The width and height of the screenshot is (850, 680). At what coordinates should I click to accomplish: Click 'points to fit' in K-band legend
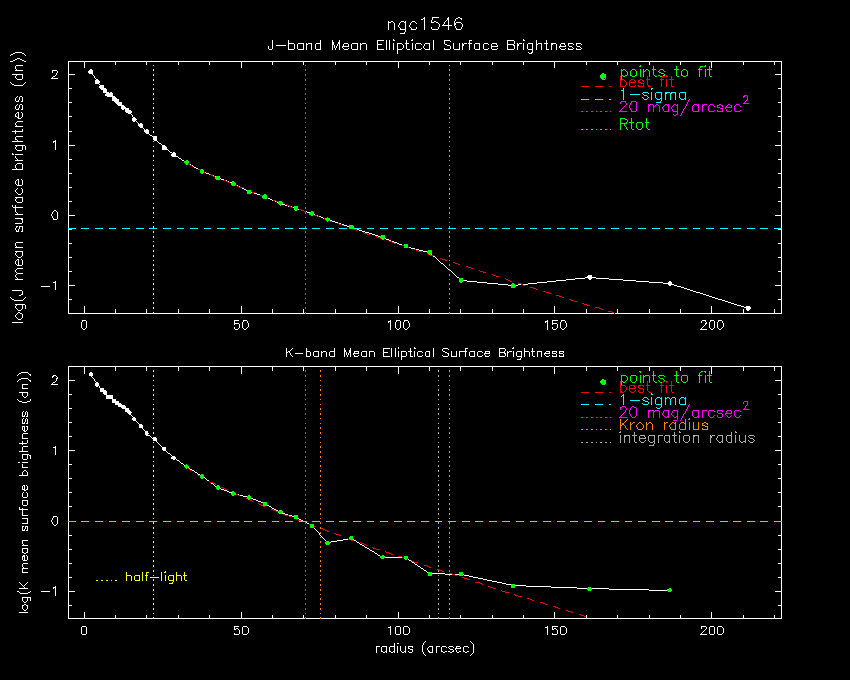pos(666,377)
